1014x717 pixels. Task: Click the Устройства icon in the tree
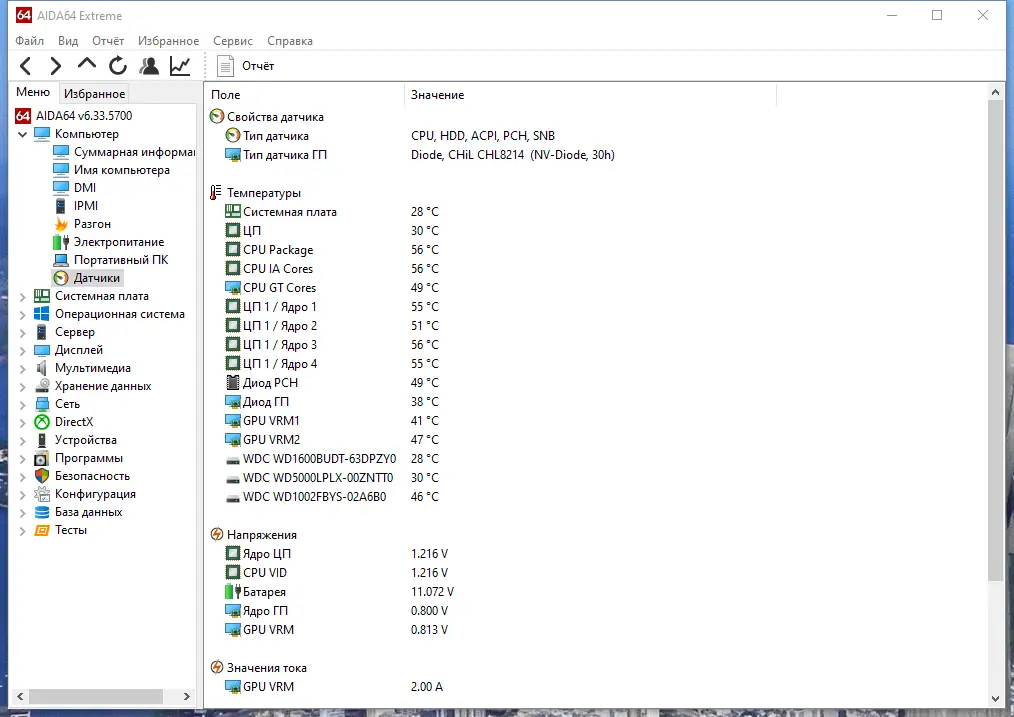pos(42,440)
